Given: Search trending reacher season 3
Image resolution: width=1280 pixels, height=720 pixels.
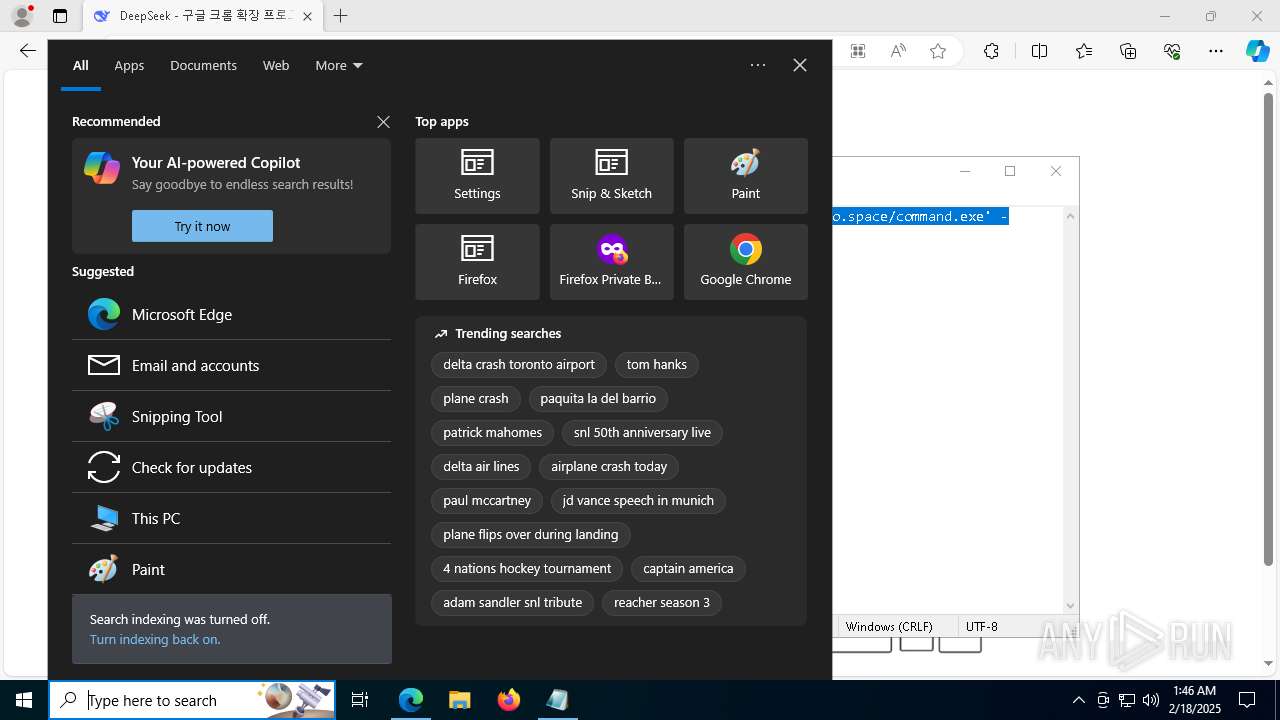Looking at the screenshot, I should (x=662, y=603).
